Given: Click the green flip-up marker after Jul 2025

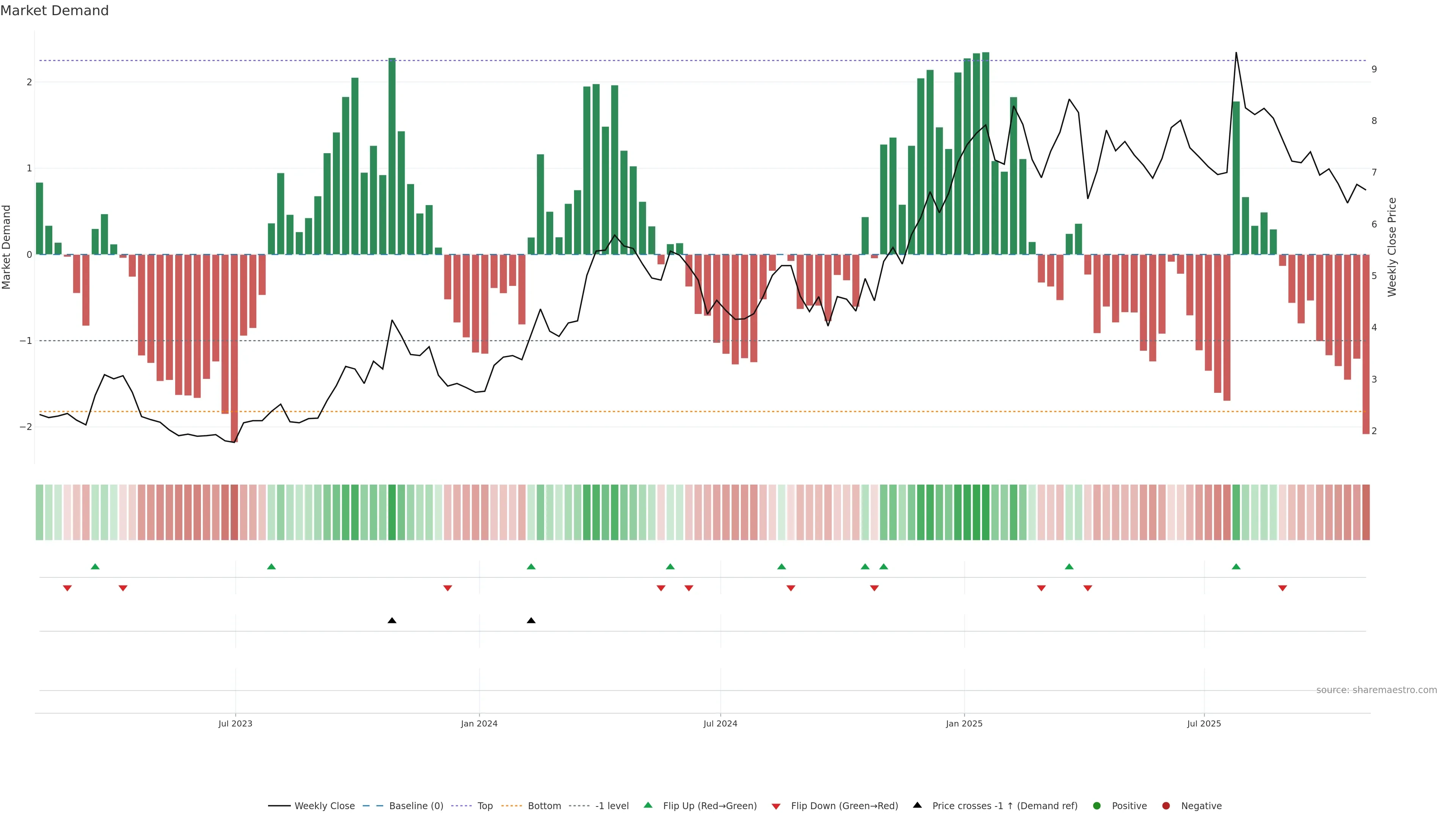Looking at the screenshot, I should [x=1236, y=567].
